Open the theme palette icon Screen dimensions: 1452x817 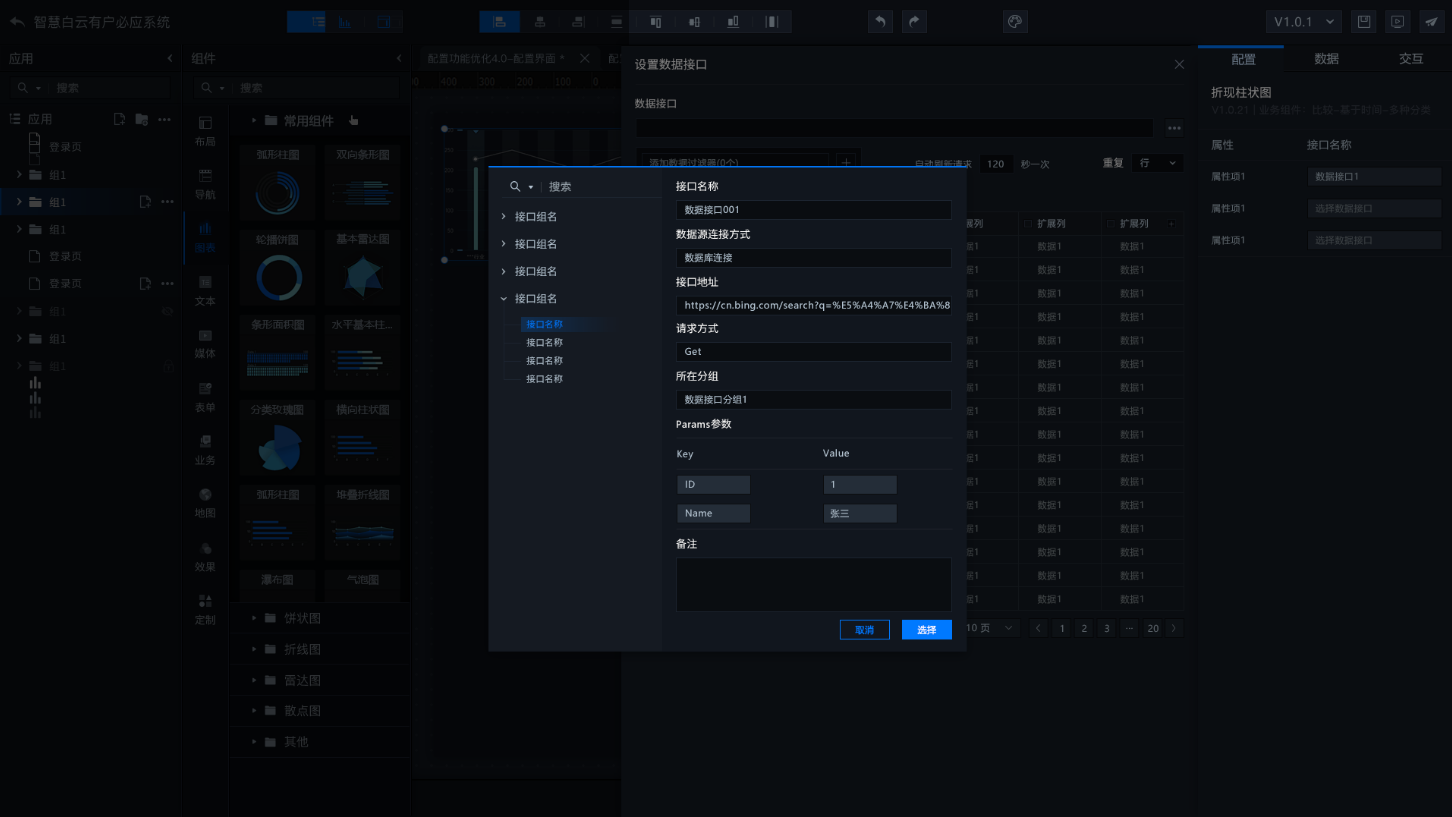[x=1014, y=22]
